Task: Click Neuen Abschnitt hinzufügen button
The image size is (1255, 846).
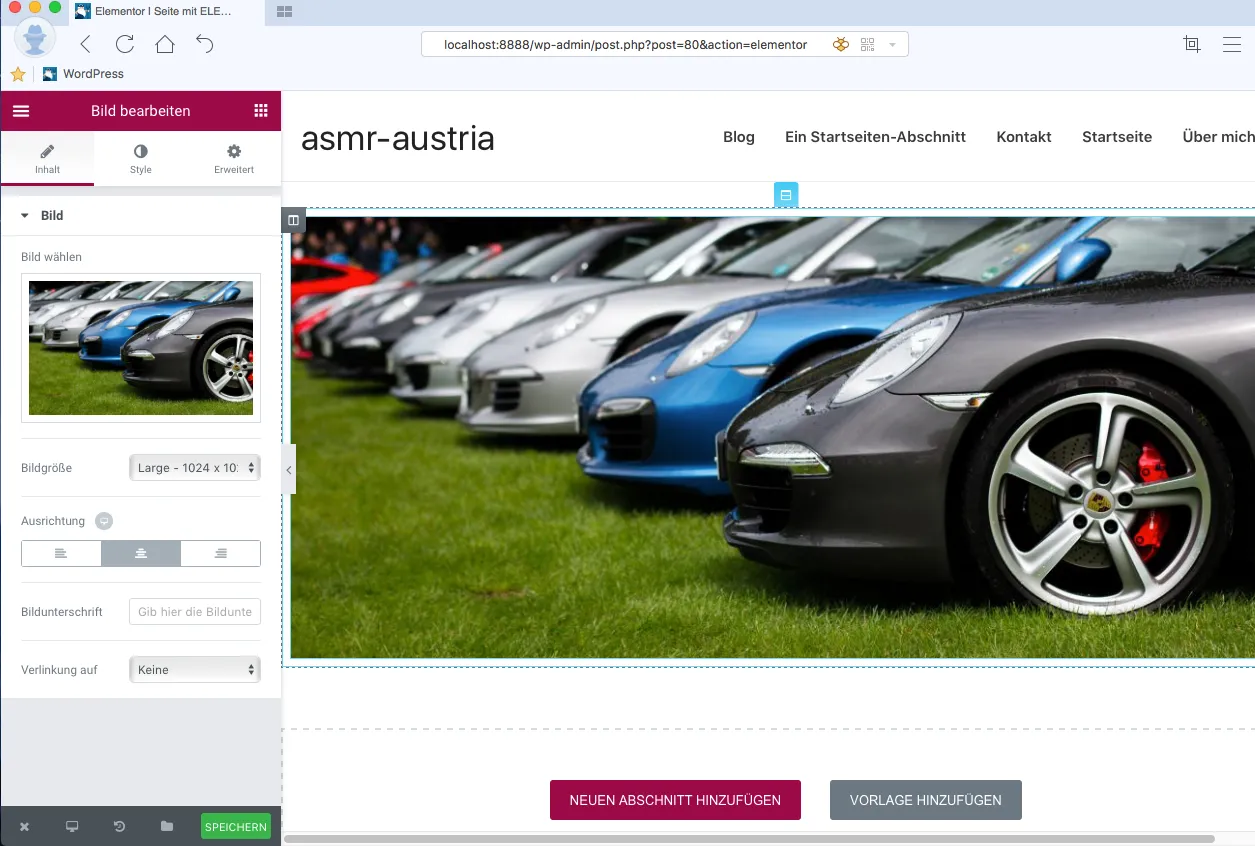Action: click(x=675, y=800)
